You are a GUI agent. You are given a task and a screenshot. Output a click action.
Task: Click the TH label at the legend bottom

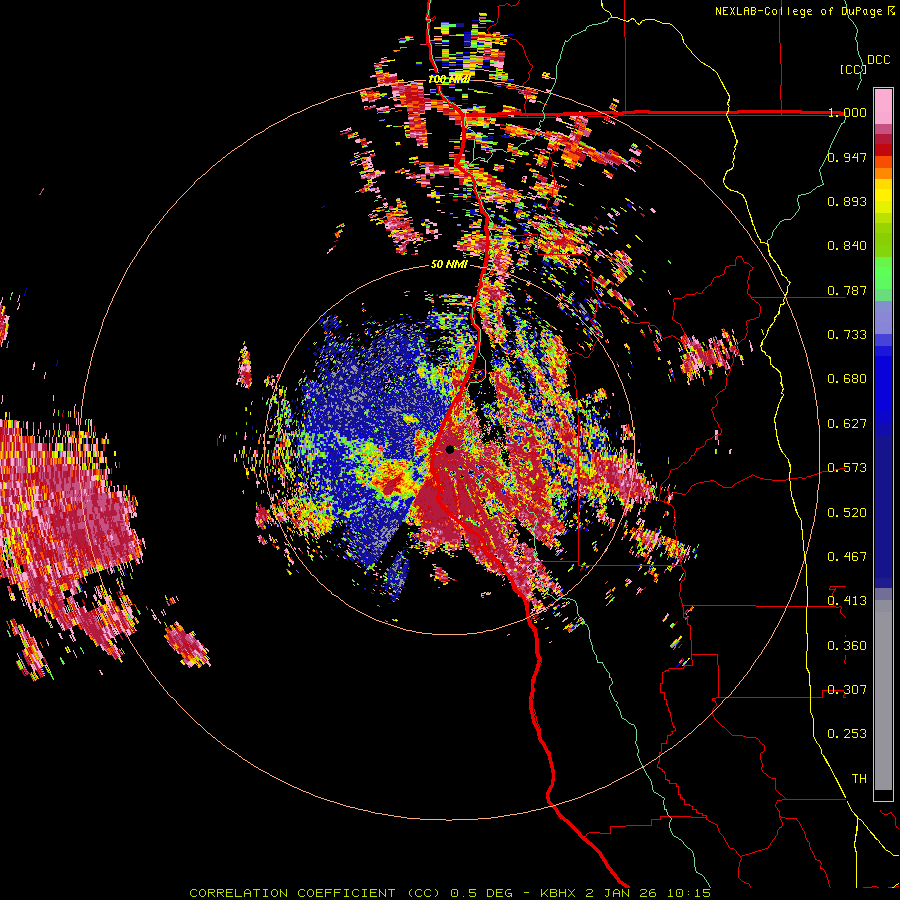pos(859,779)
